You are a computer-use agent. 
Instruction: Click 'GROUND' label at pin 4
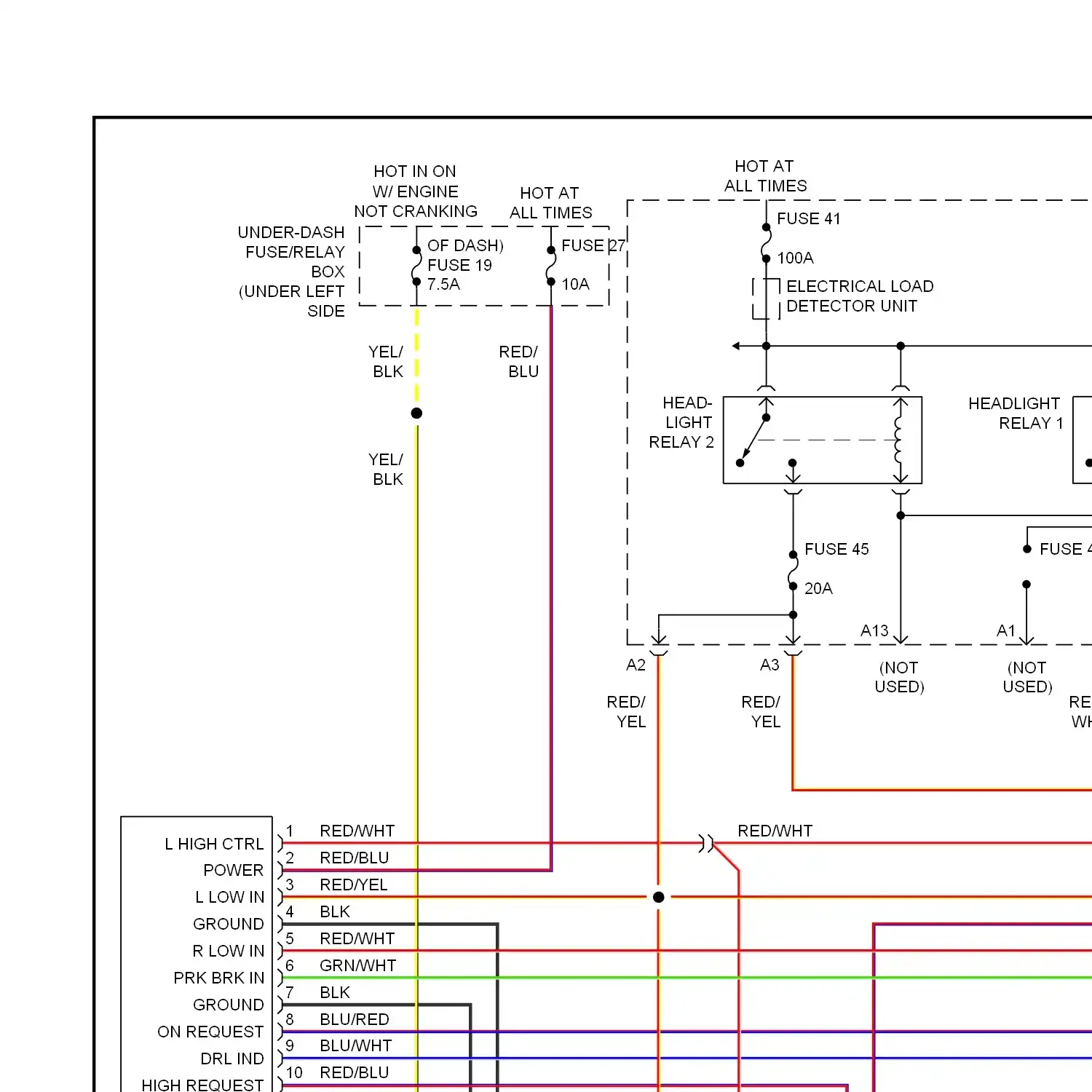click(x=229, y=924)
